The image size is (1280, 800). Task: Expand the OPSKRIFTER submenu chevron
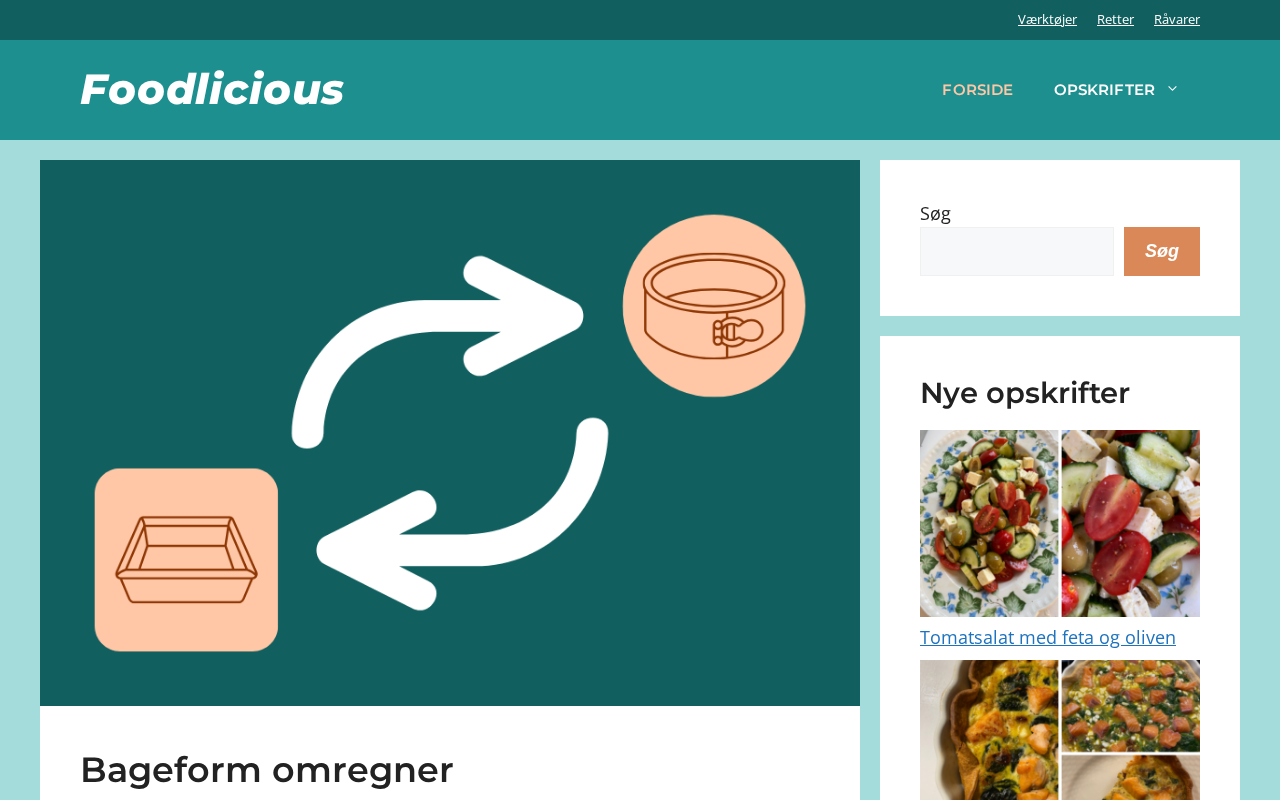(1173, 89)
